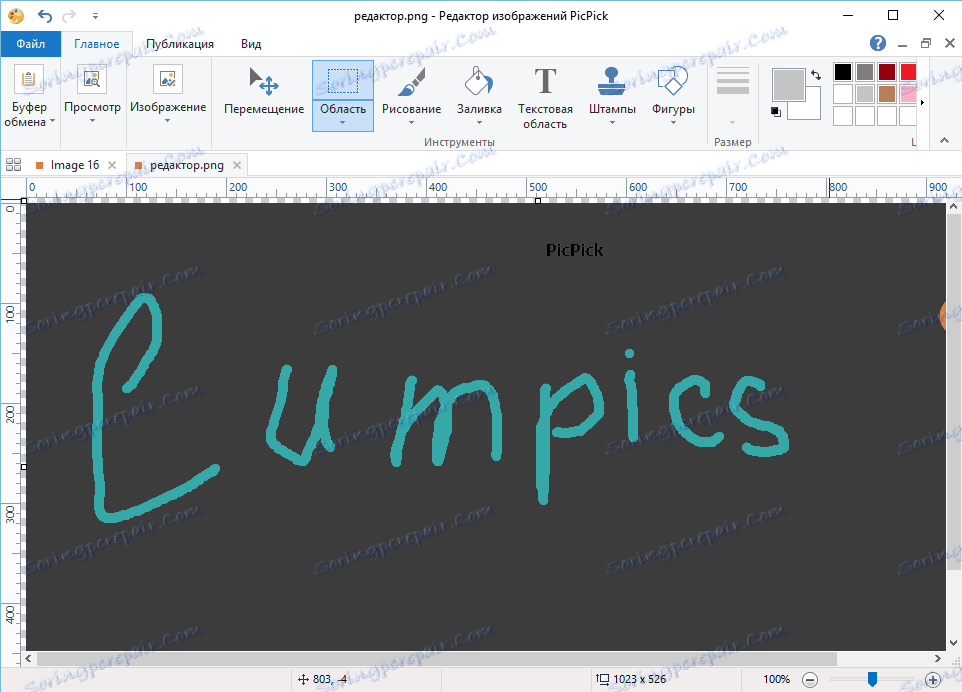
Task: Reset colors to default black and white
Action: click(776, 112)
